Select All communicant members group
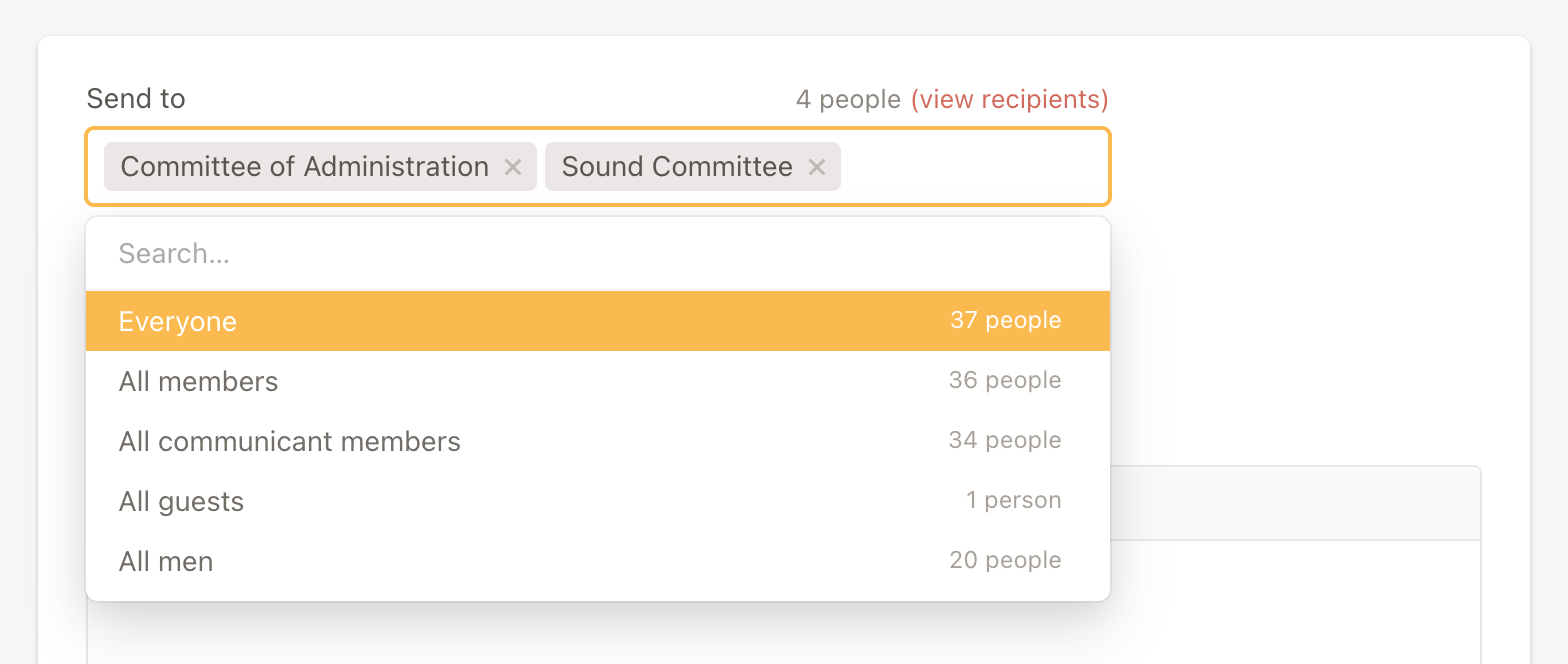Screen dimensions: 1568x664 [x=290, y=441]
